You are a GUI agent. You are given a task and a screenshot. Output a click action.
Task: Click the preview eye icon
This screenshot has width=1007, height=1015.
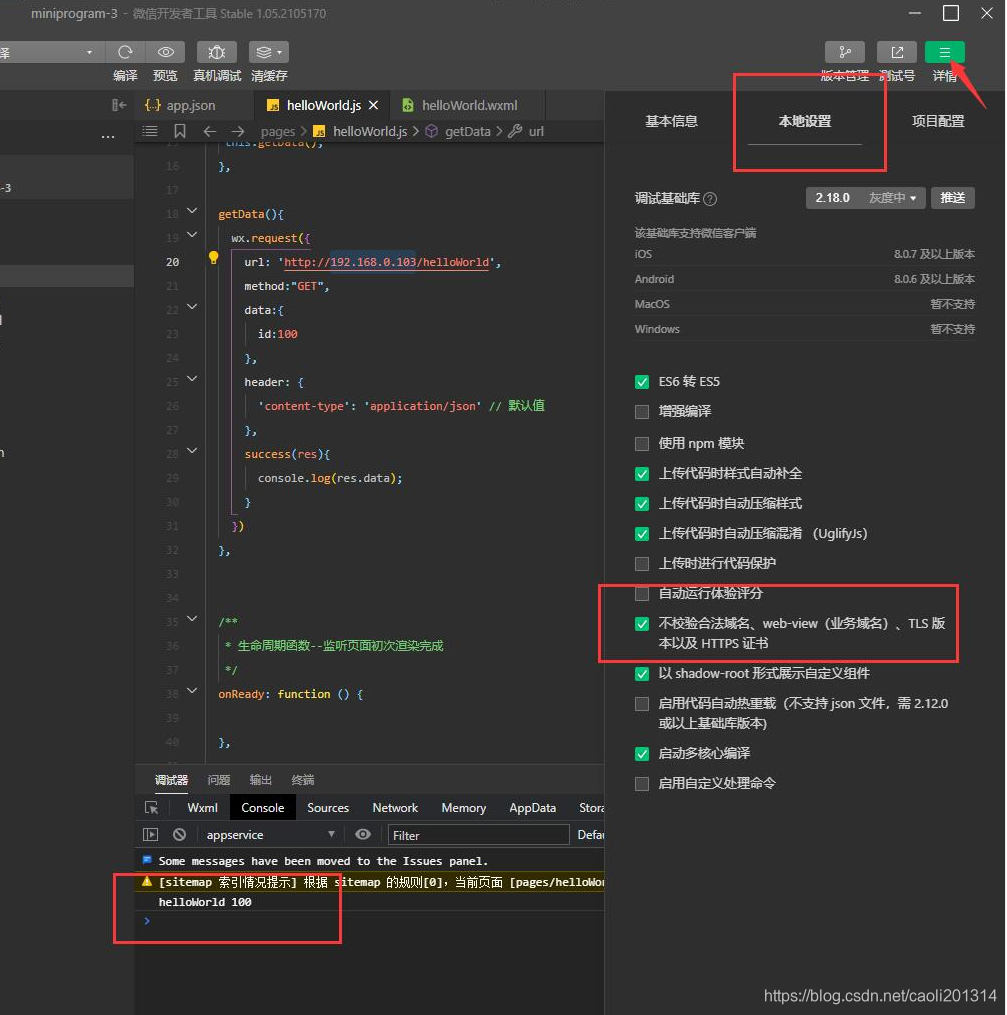tap(166, 52)
